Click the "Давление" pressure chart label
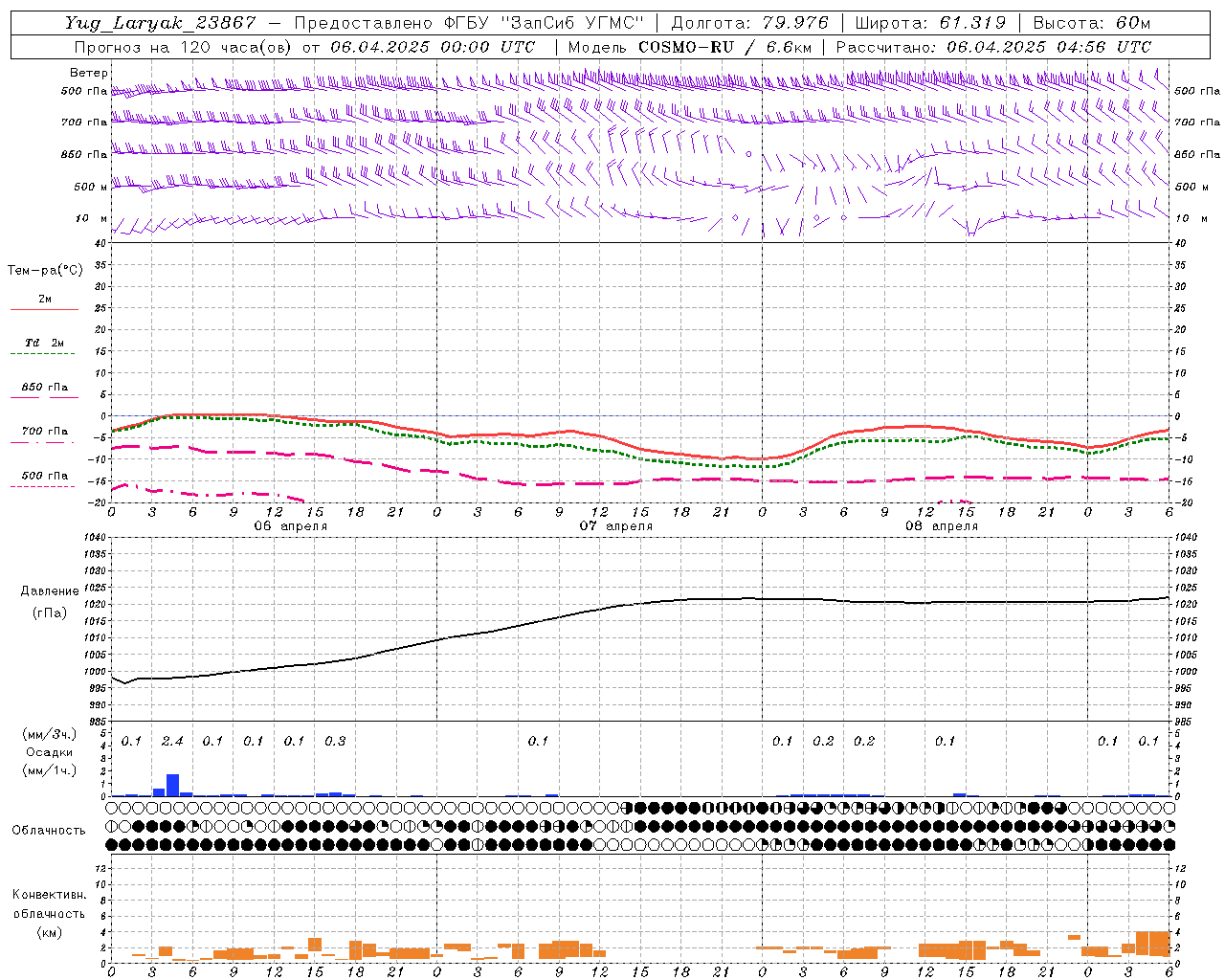1225x980 pixels. coord(50,591)
